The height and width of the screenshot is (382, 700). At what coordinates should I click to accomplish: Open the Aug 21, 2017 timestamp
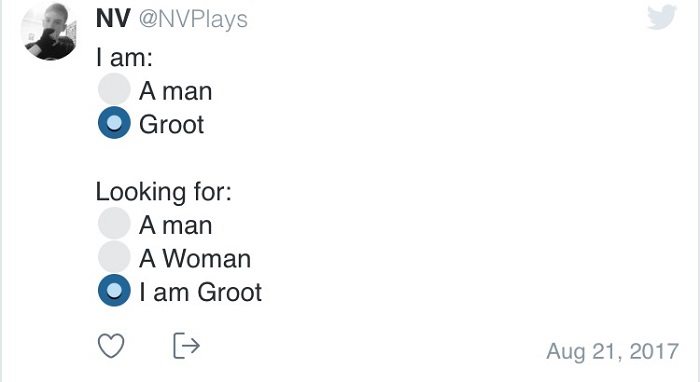pyautogui.click(x=612, y=351)
